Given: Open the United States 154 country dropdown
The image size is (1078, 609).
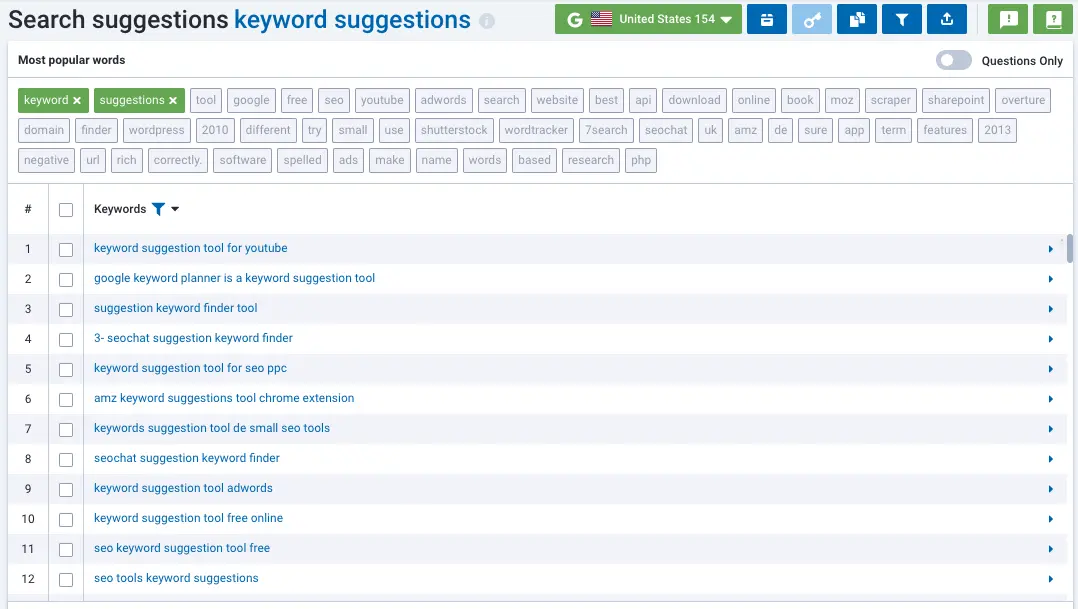Looking at the screenshot, I should tap(648, 18).
